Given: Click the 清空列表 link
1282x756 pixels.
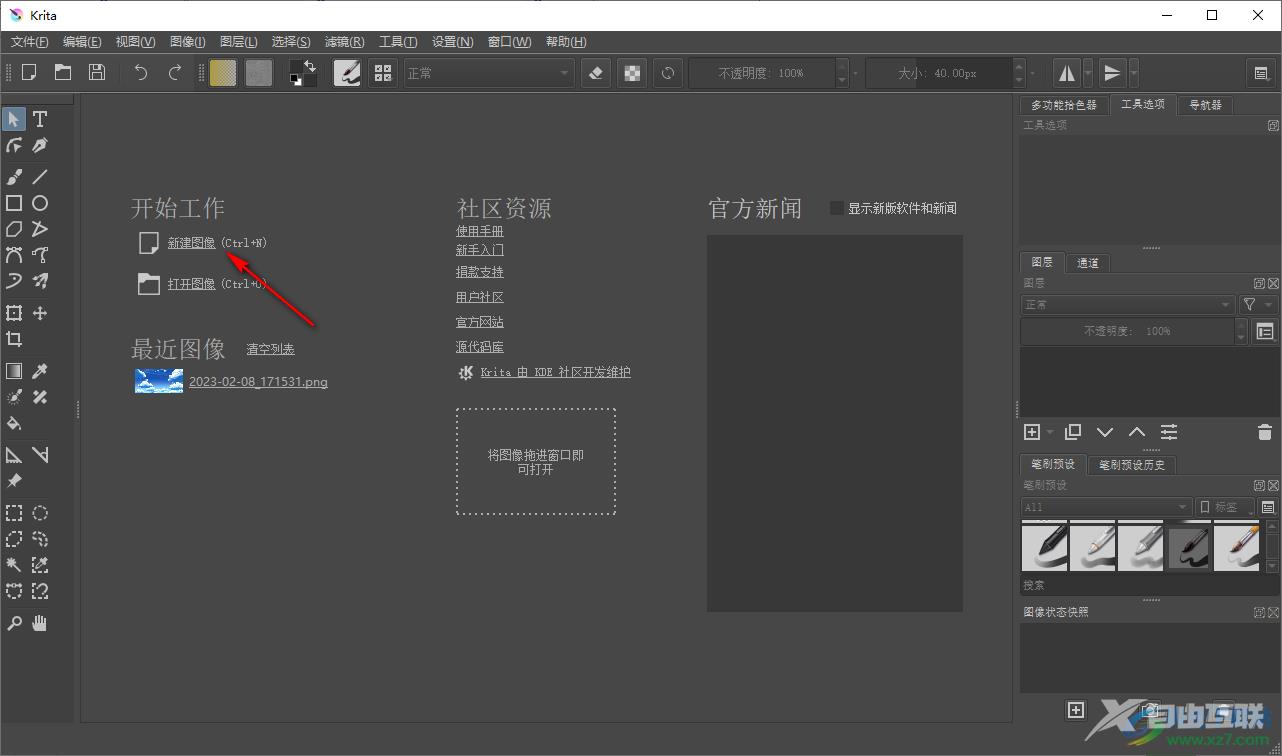Looking at the screenshot, I should [271, 349].
